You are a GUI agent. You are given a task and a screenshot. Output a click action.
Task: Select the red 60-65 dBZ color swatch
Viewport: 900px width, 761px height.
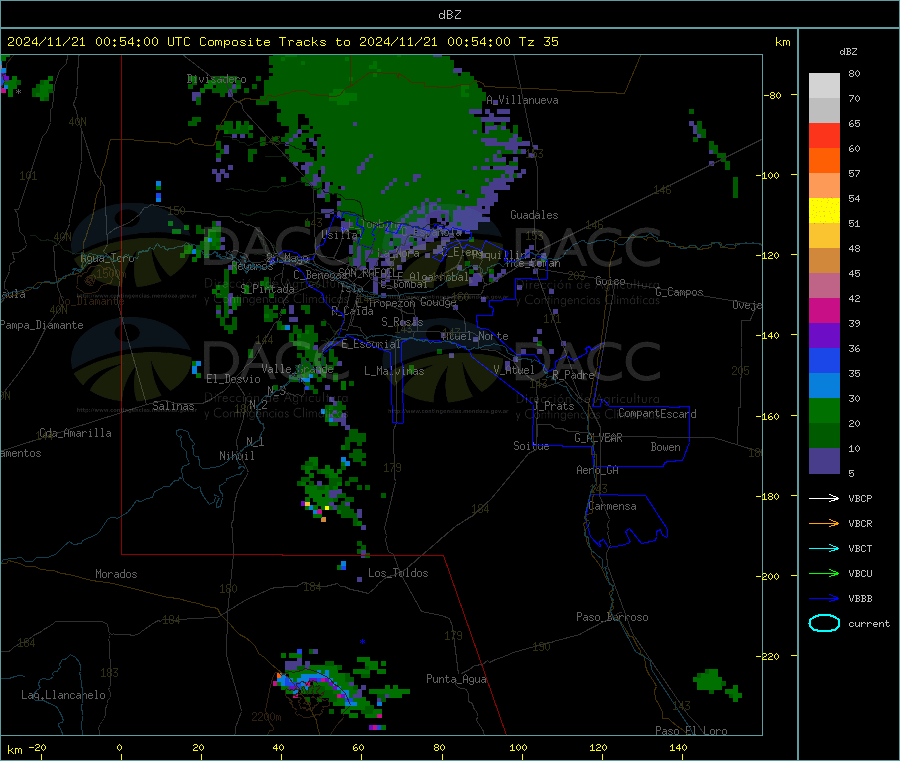click(x=824, y=135)
